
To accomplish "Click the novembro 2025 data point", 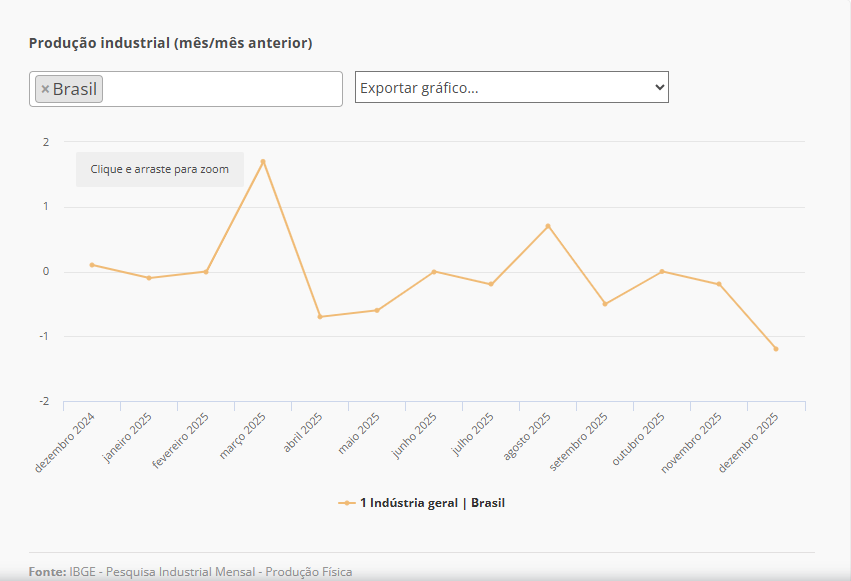I will 718,284.
